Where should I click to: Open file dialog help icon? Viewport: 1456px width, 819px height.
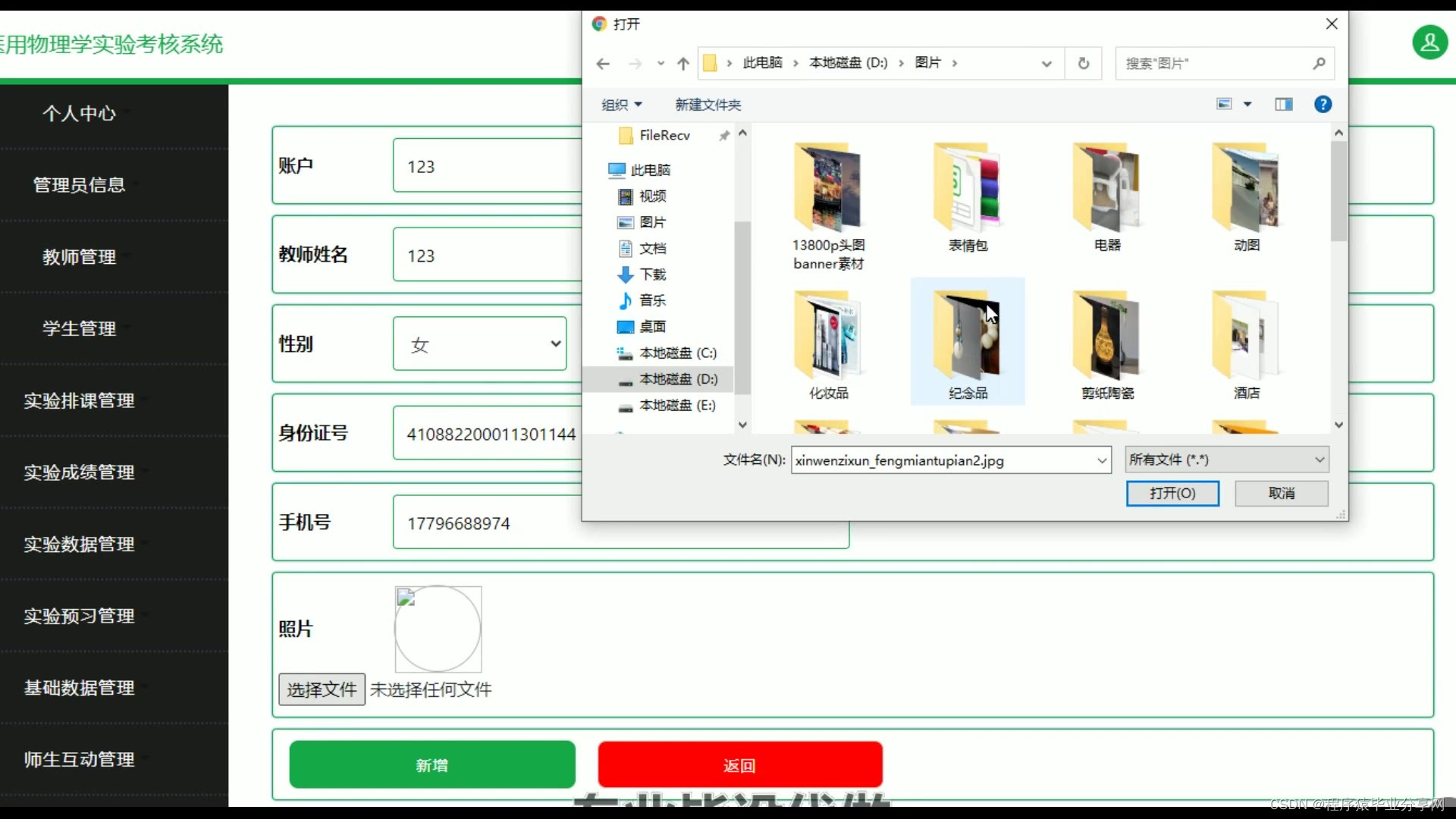pos(1323,105)
